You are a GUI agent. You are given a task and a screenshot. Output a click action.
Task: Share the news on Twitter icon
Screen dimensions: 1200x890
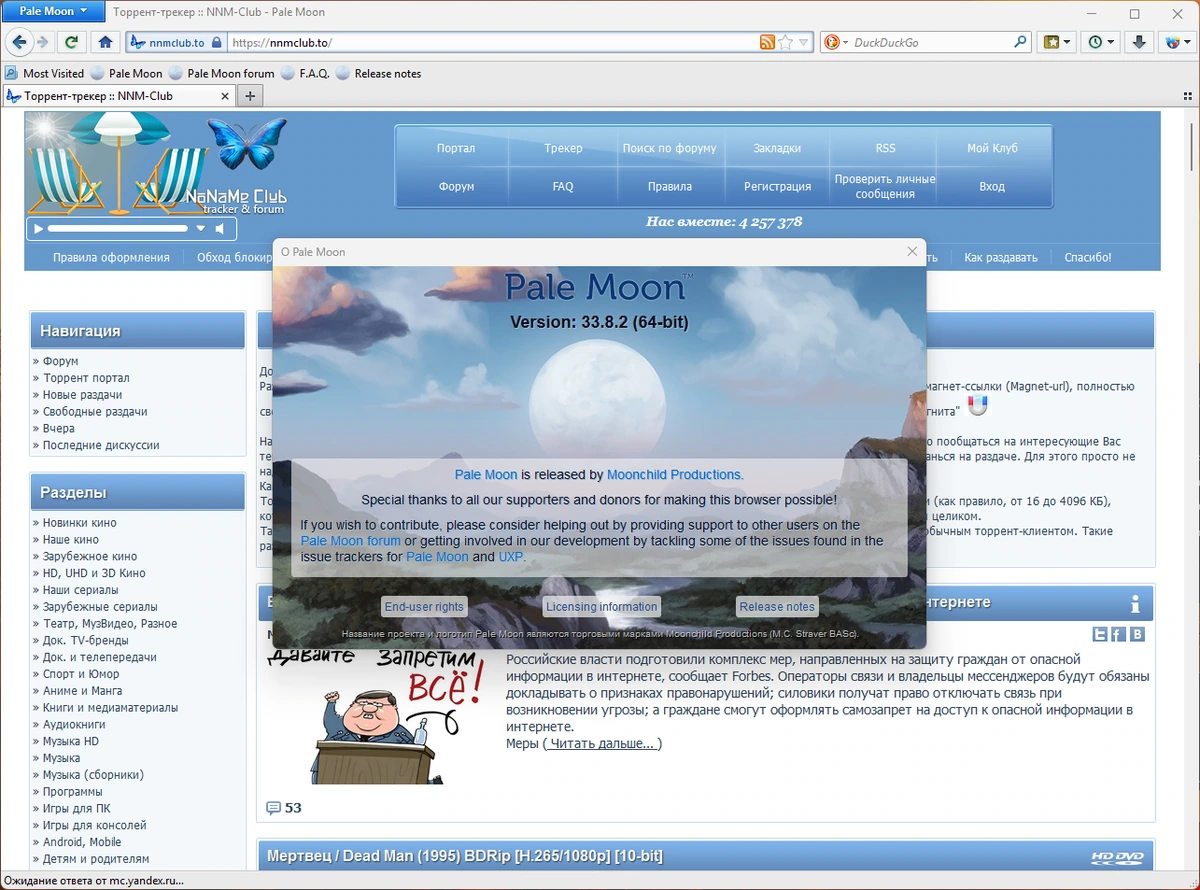tap(1099, 634)
